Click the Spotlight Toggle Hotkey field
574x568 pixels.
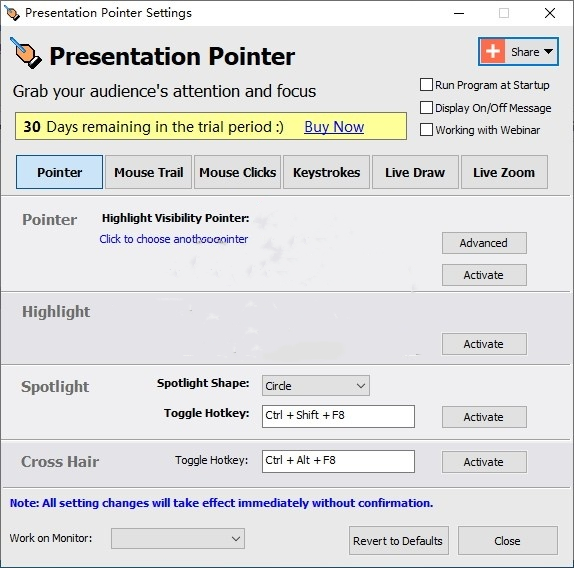coord(338,416)
